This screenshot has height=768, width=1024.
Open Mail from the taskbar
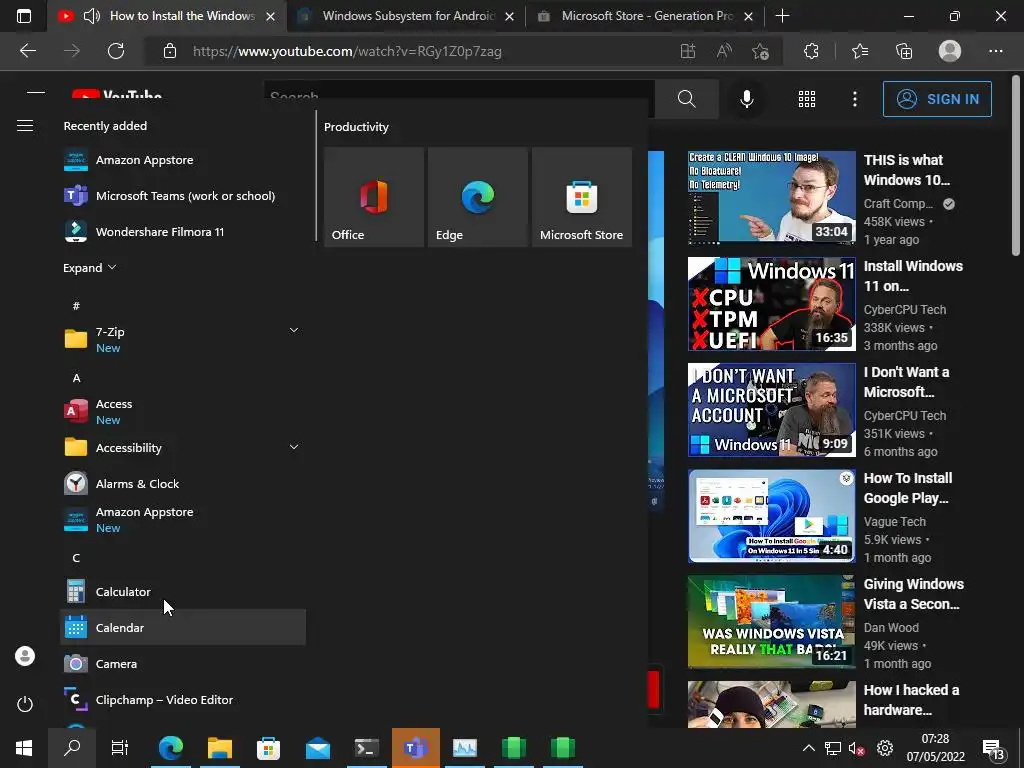point(318,748)
